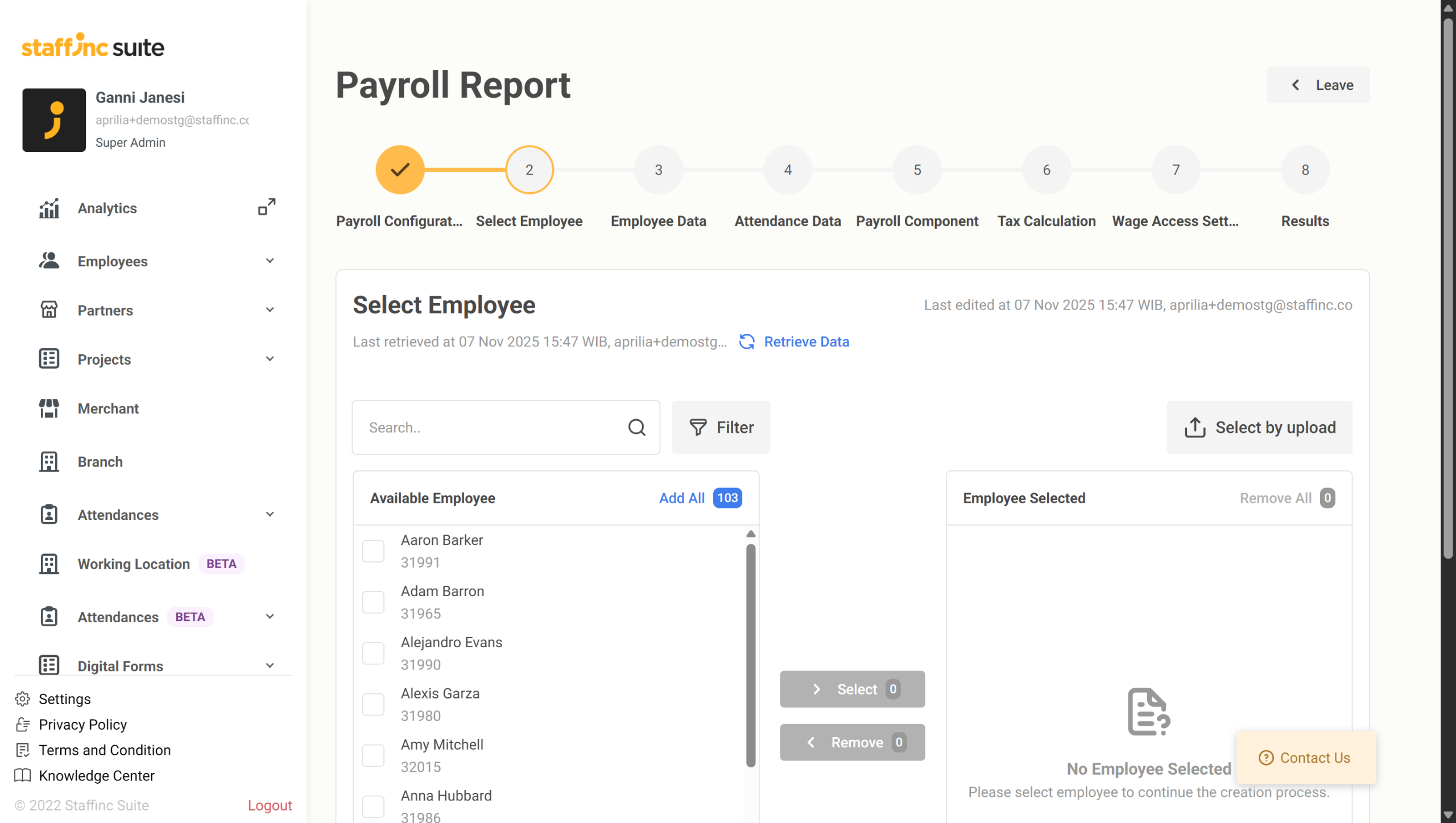Expand the Employees menu chevron
The image size is (1456, 823).
click(270, 261)
